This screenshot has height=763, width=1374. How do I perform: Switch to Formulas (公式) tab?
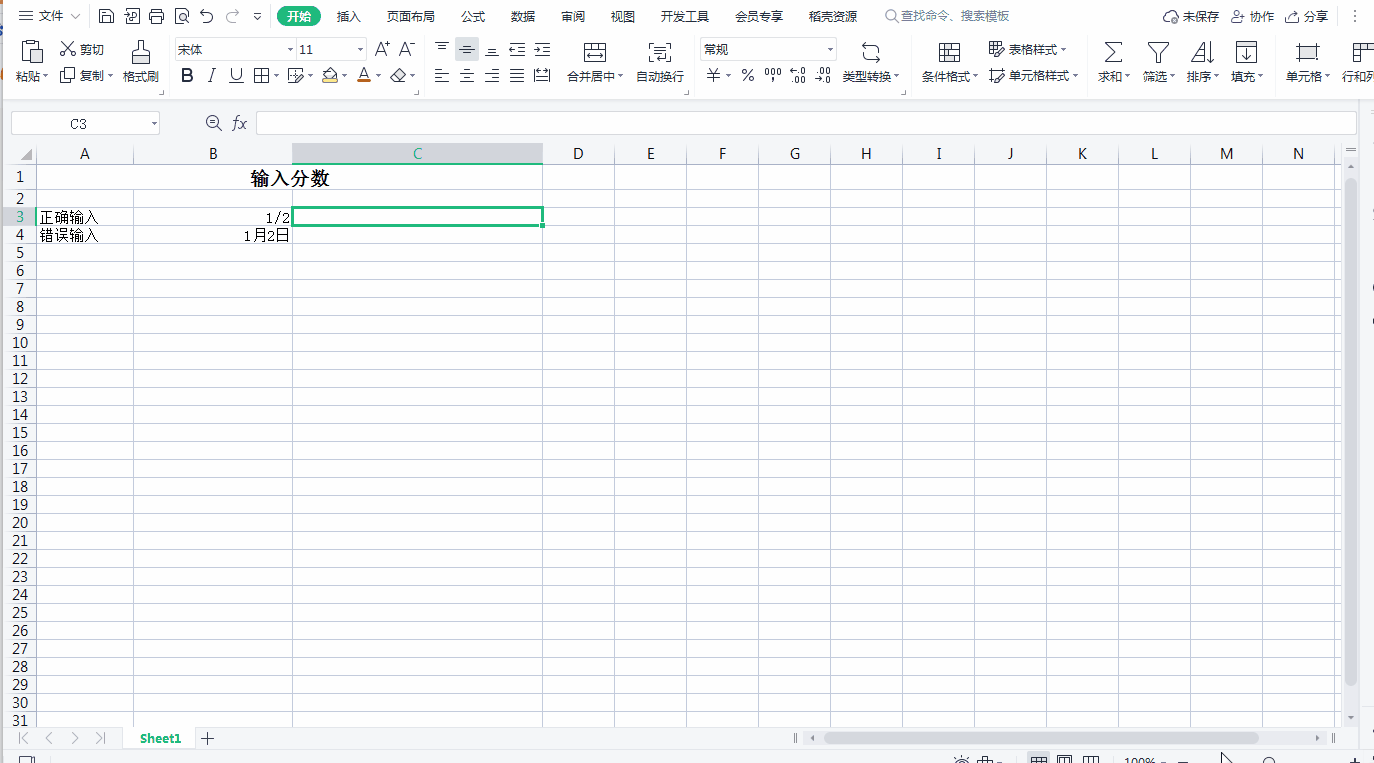tap(473, 16)
